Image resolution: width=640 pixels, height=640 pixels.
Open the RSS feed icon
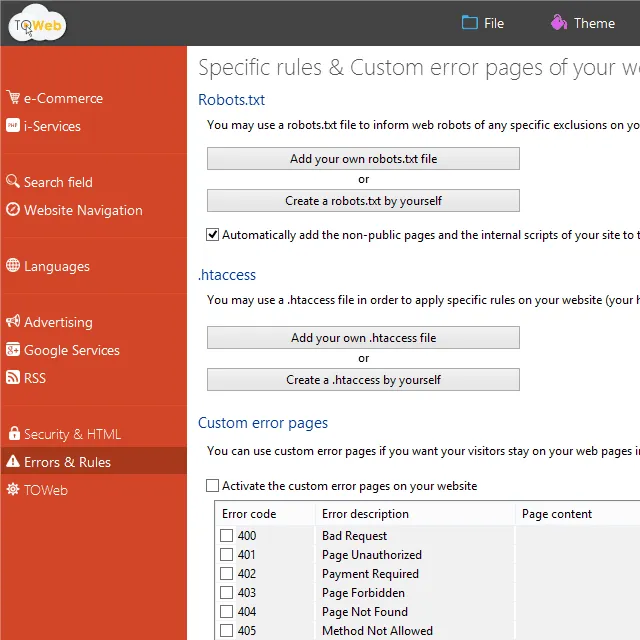(x=13, y=378)
